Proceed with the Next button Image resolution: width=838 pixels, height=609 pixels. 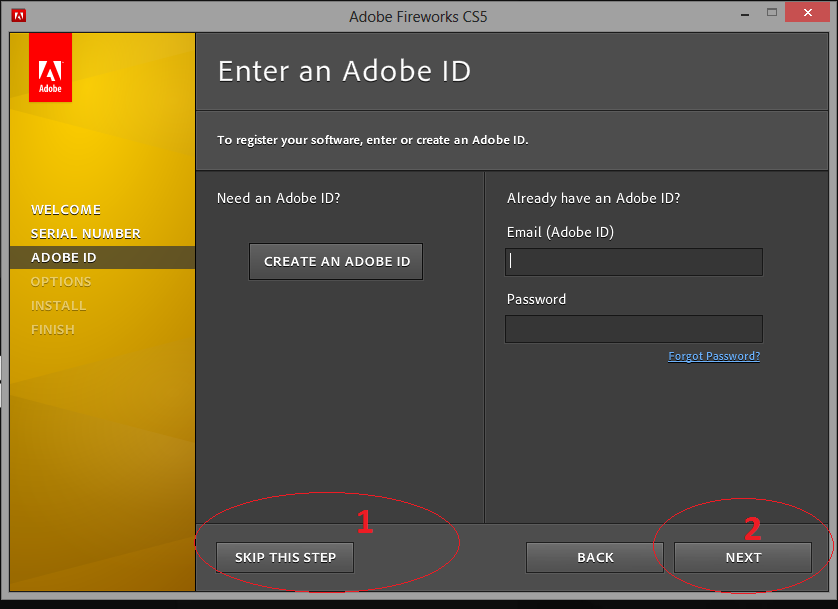coord(743,557)
